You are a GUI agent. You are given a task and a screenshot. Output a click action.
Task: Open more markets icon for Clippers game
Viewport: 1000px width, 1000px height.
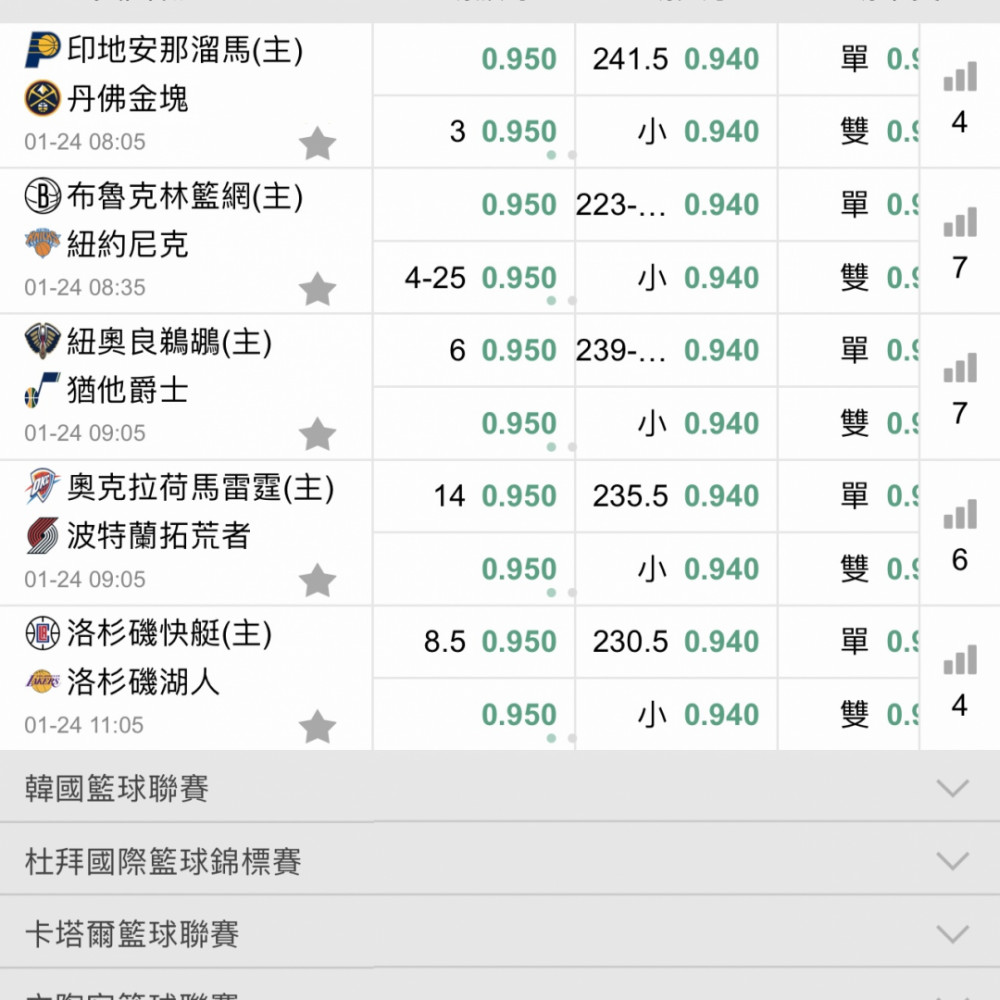coord(960,661)
